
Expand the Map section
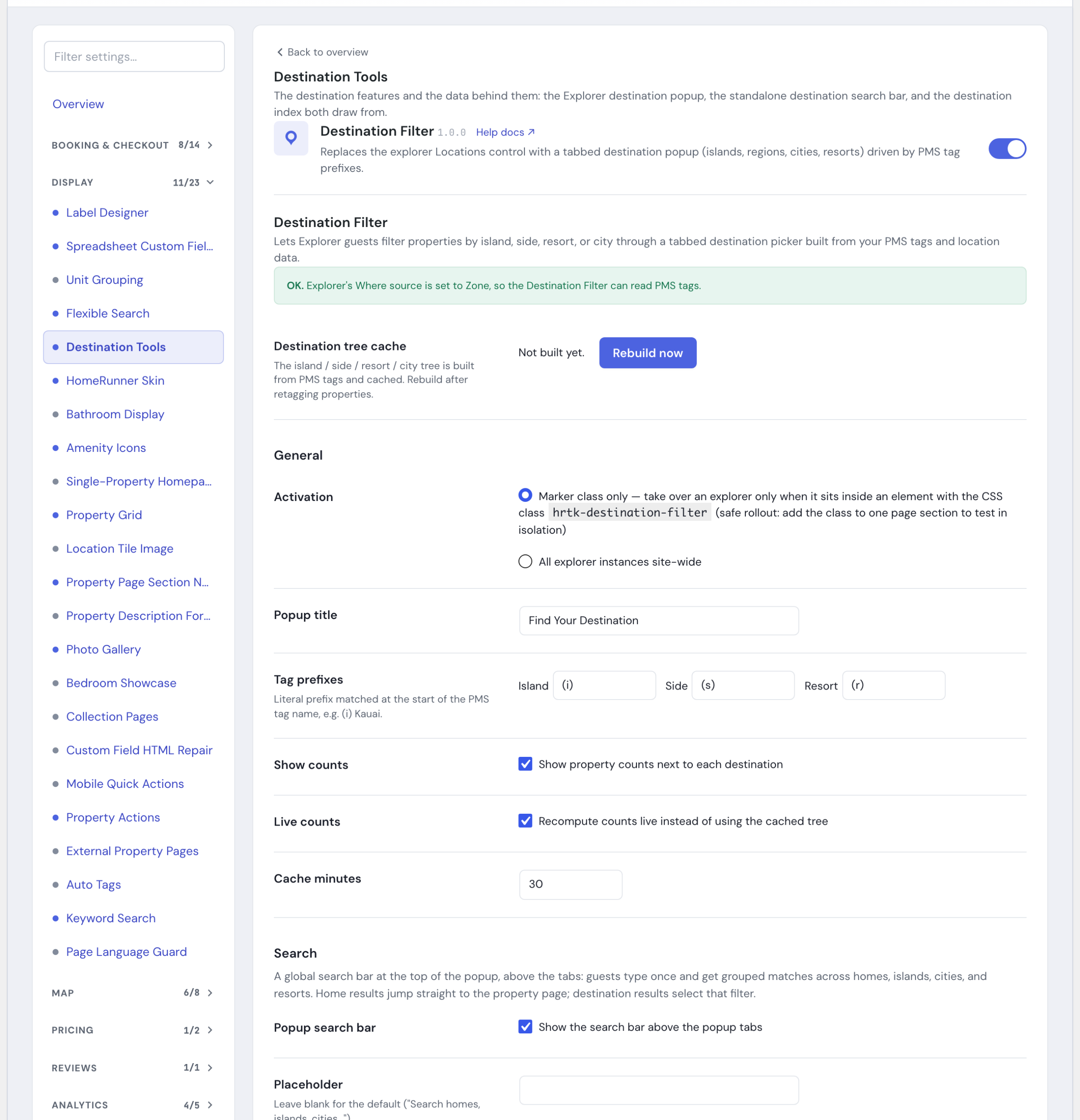pos(133,993)
